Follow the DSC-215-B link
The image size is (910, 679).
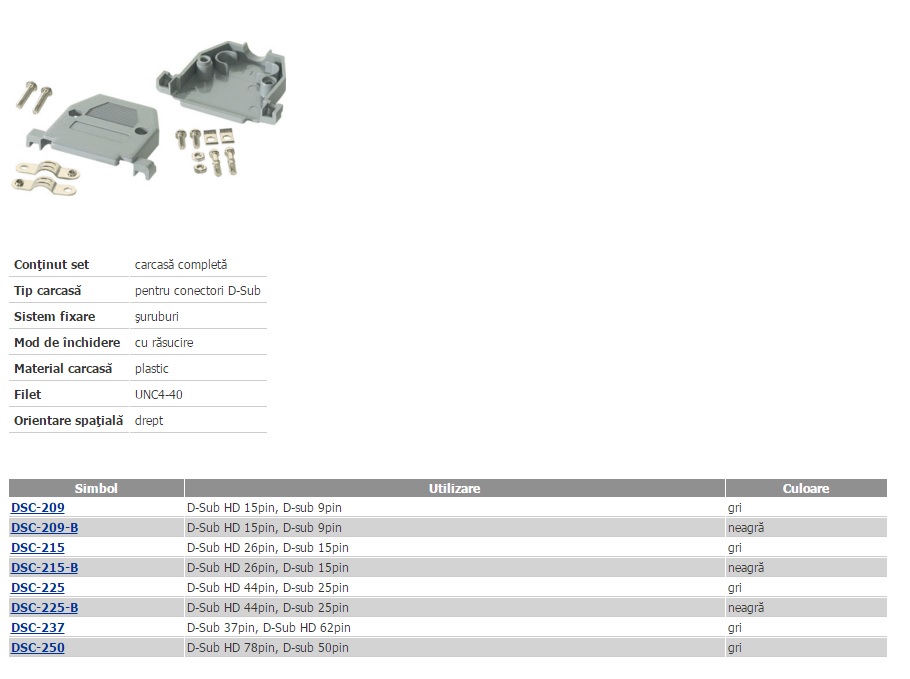tap(44, 568)
